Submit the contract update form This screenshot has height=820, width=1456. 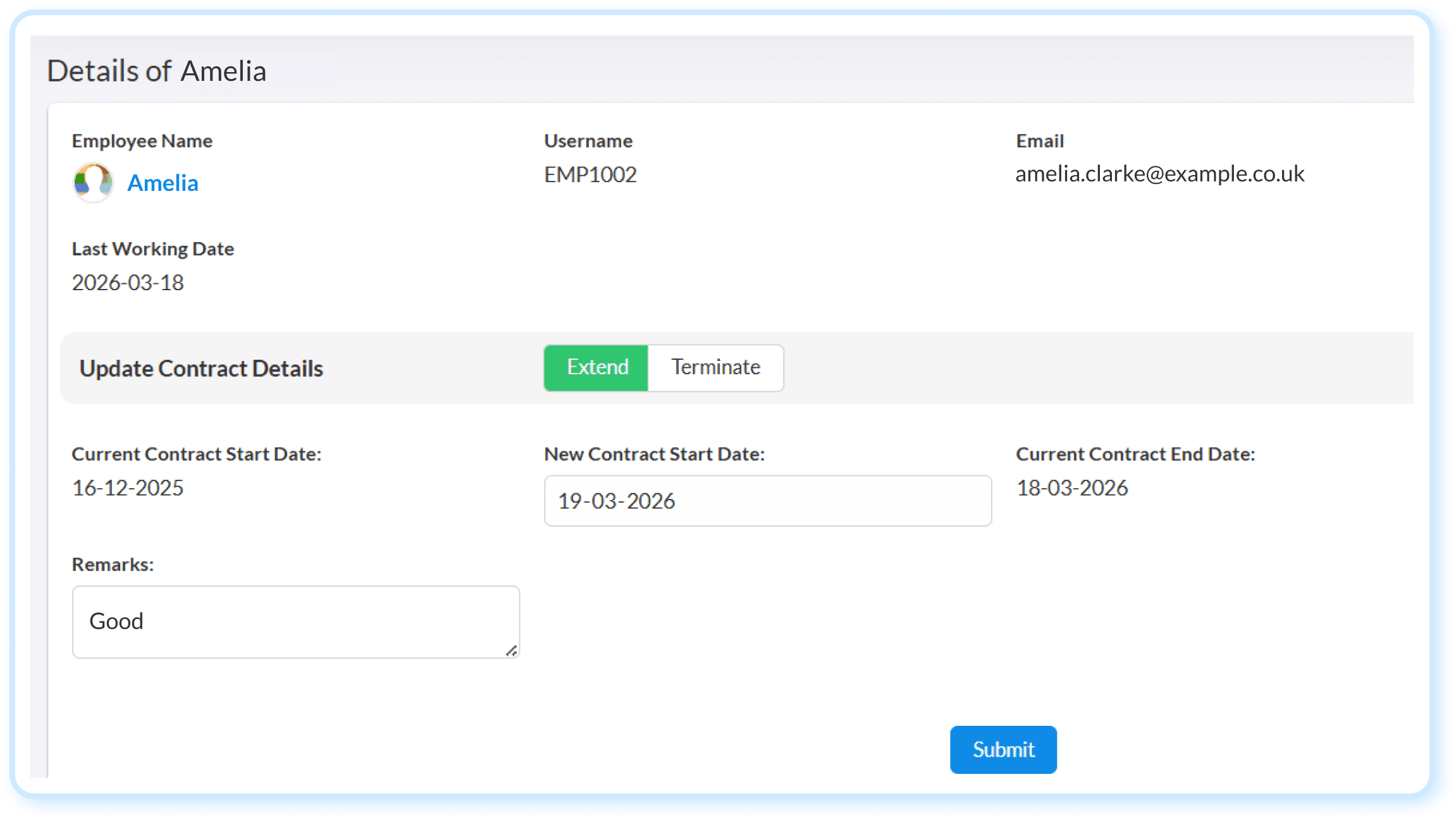[x=1003, y=750]
